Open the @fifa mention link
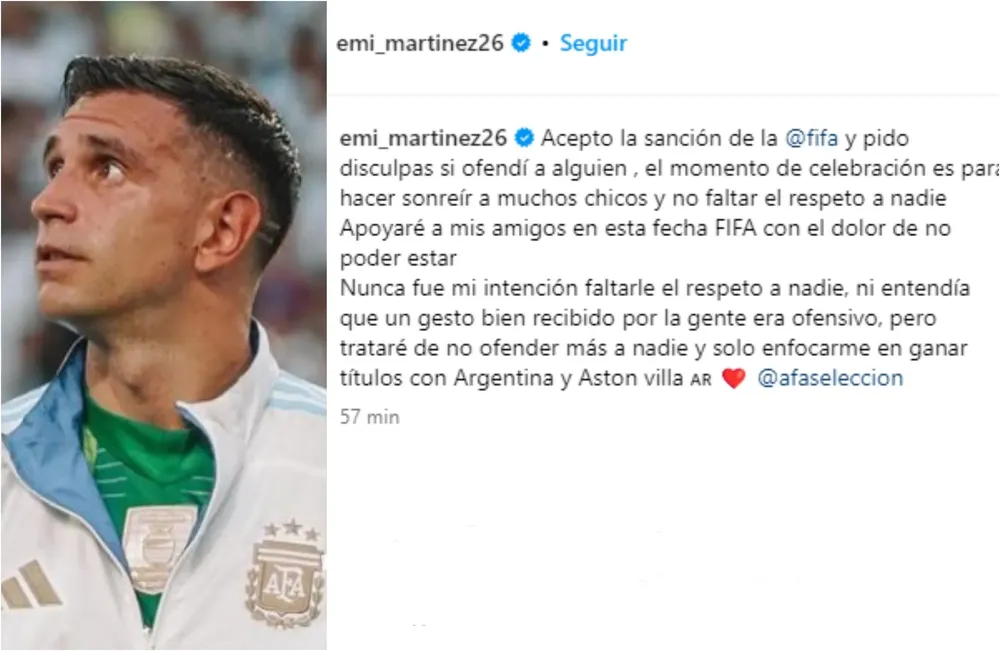 pyautogui.click(x=811, y=138)
